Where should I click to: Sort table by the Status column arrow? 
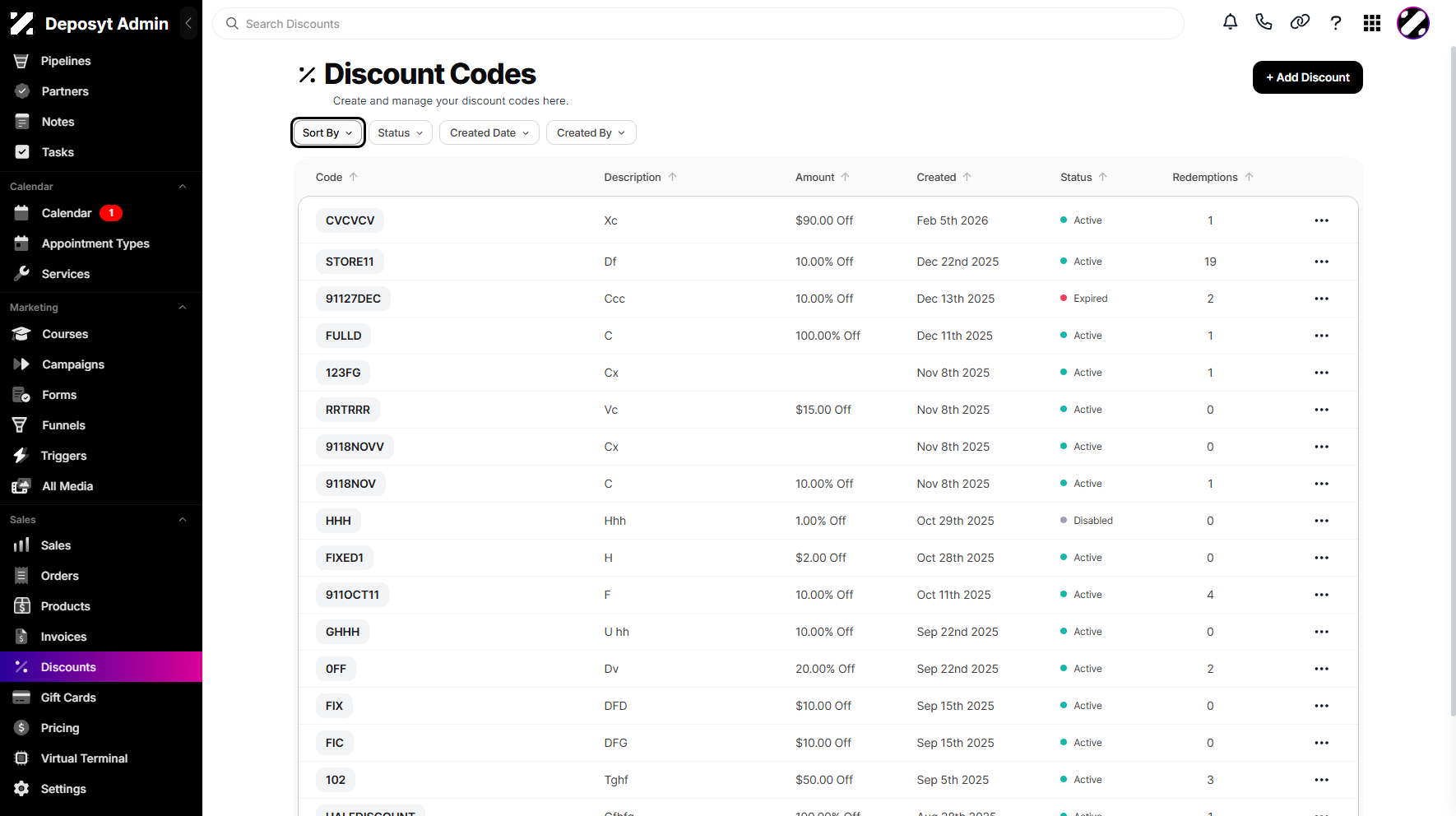(1103, 177)
